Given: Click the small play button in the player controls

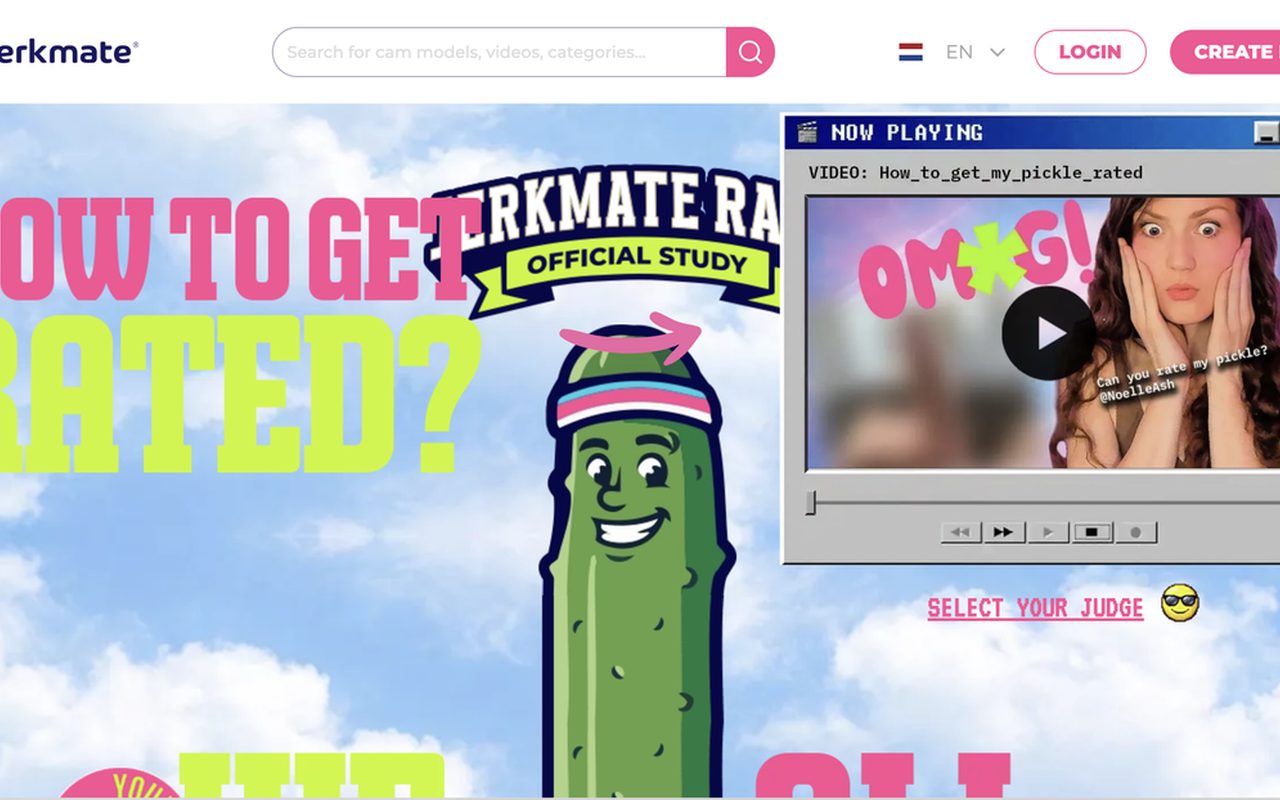Looking at the screenshot, I should [x=1047, y=532].
